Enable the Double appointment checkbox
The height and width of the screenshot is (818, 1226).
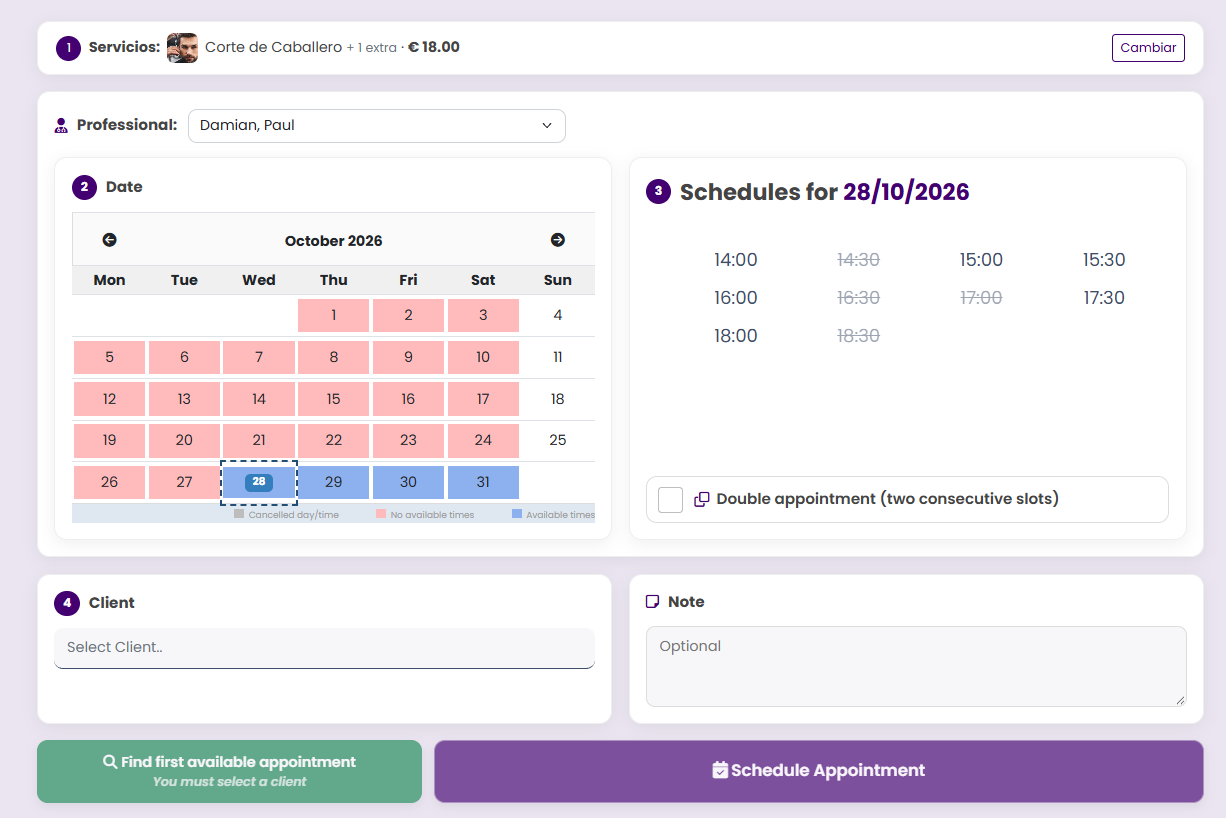tap(671, 499)
